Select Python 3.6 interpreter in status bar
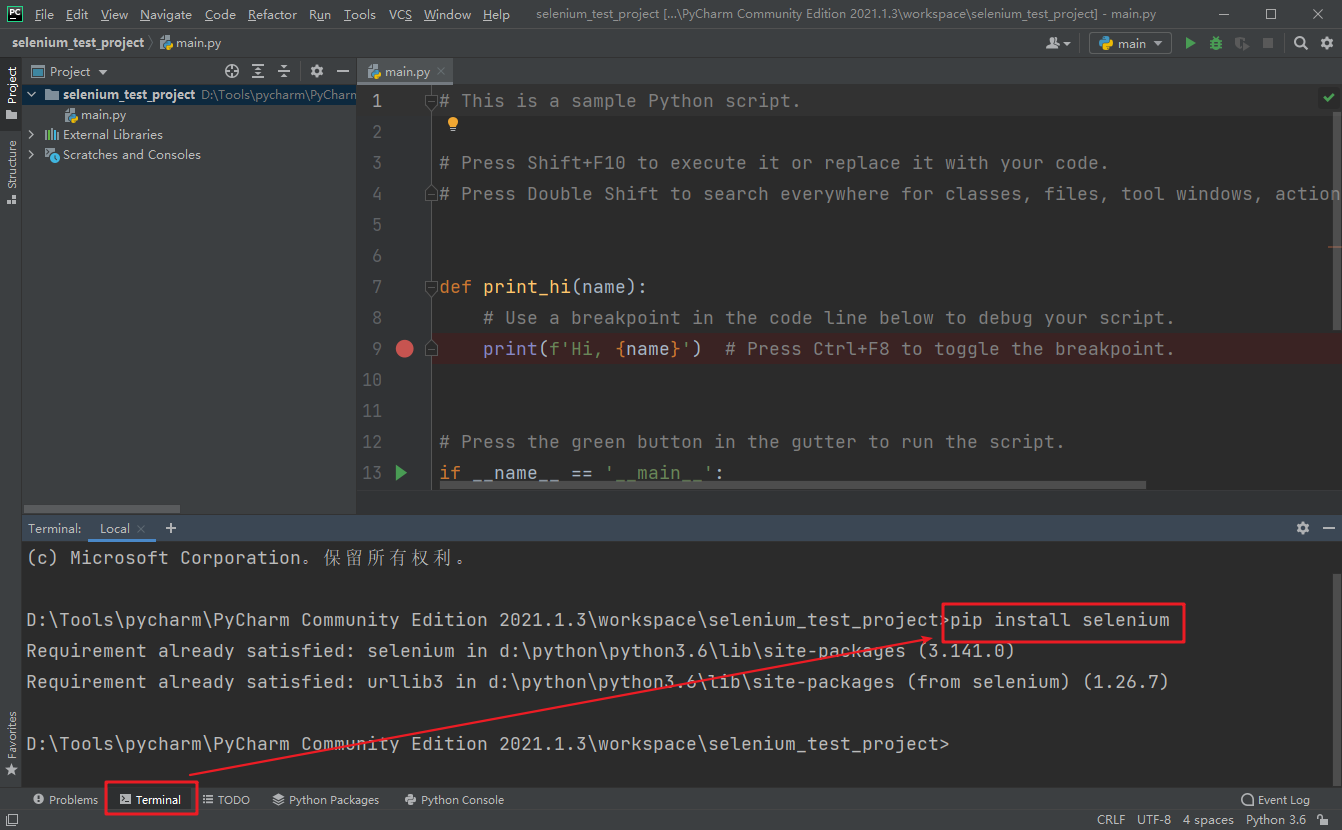 pyautogui.click(x=1275, y=820)
